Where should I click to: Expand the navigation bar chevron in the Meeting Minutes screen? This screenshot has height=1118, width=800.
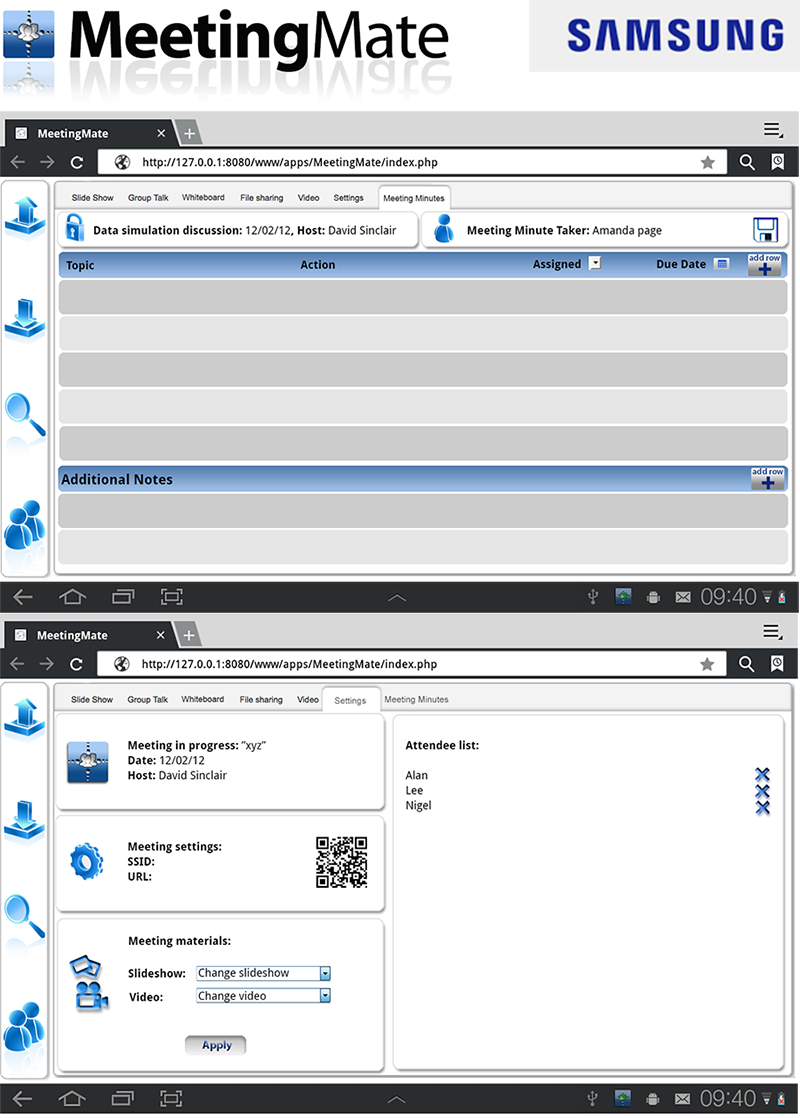pyautogui.click(x=397, y=598)
